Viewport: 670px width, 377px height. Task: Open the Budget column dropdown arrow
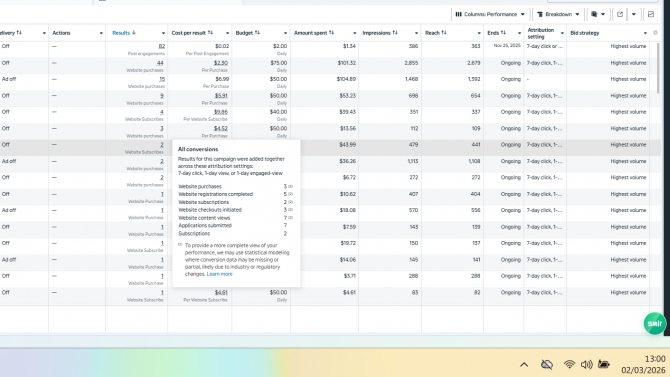pos(285,33)
